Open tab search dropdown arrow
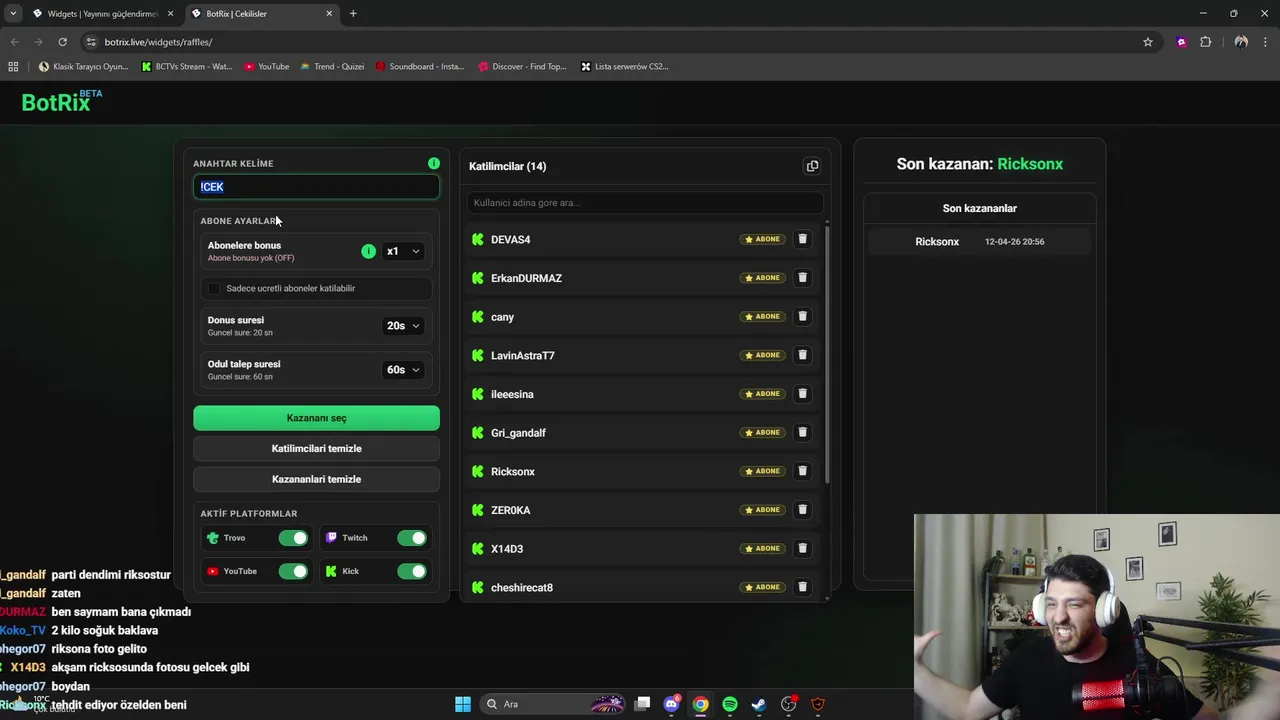 pyautogui.click(x=13, y=13)
